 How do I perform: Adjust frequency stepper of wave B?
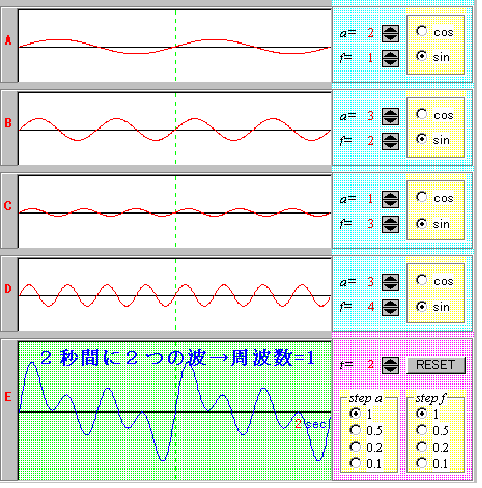pos(390,141)
